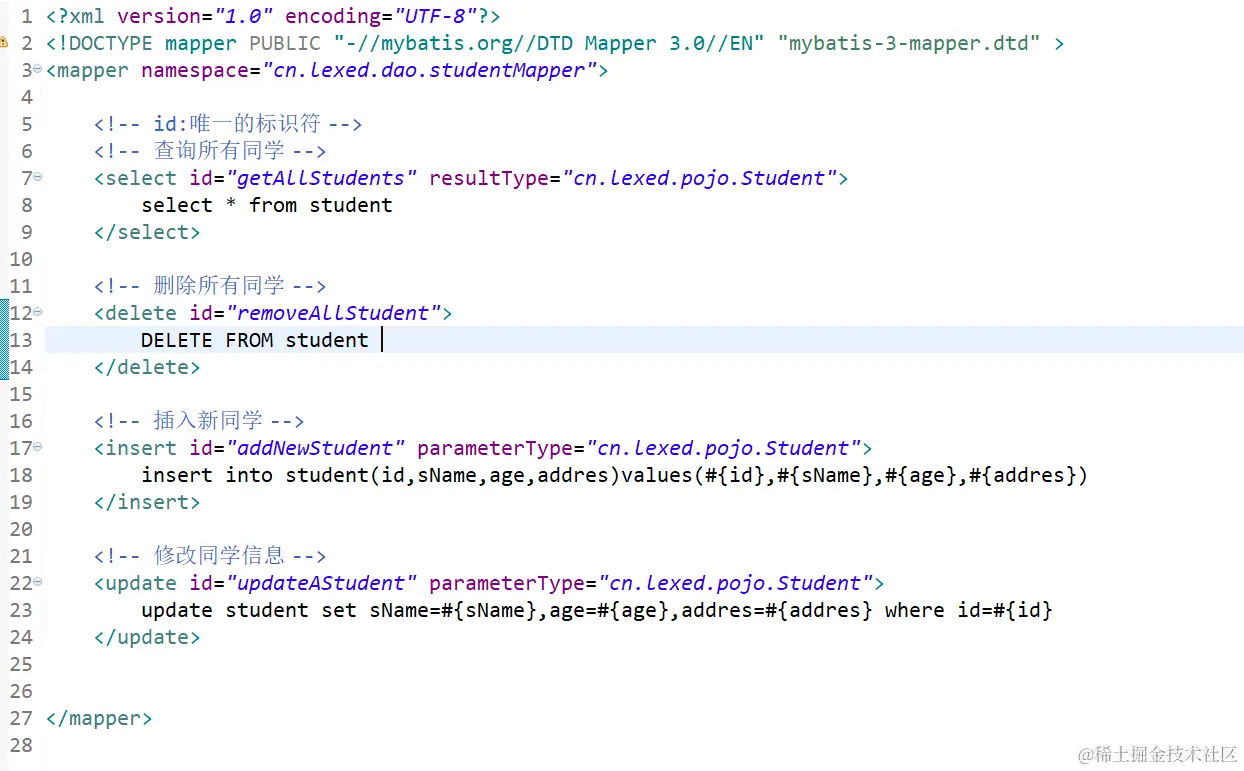Click the parameterType value on line 22
1244x771 pixels.
pyautogui.click(x=735, y=583)
